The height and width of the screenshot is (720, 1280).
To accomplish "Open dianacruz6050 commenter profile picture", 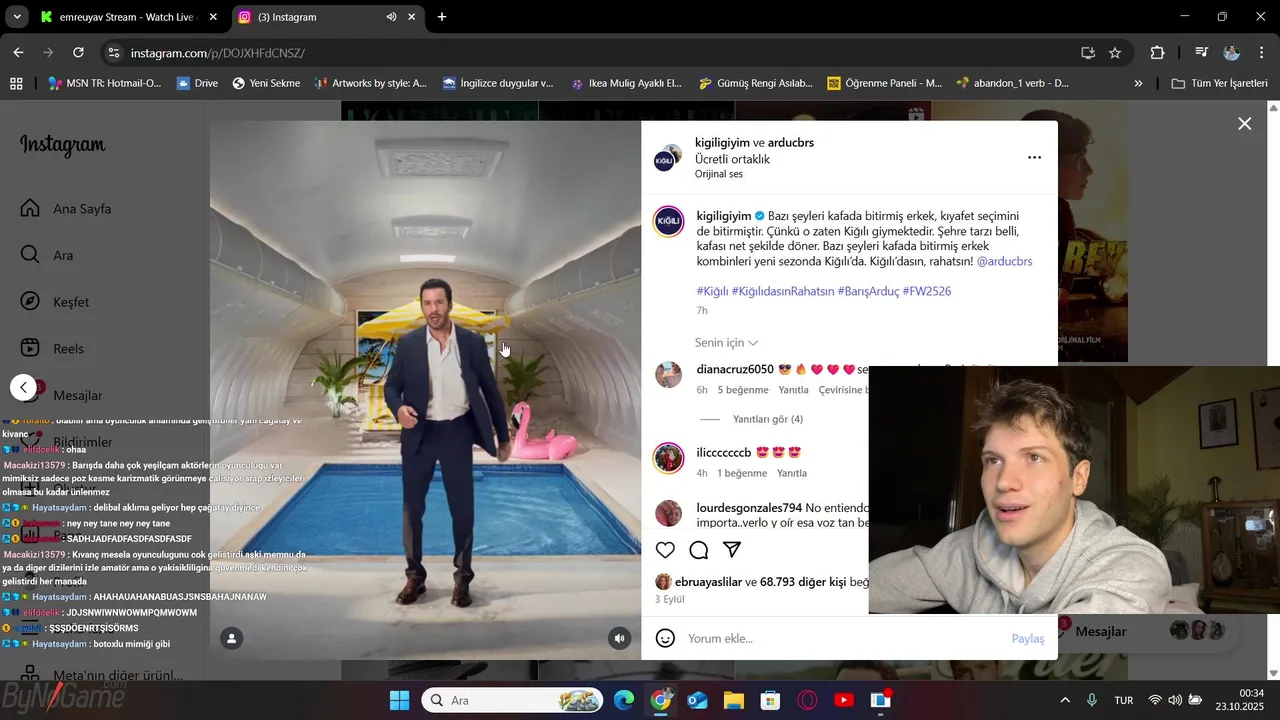I will pyautogui.click(x=668, y=375).
